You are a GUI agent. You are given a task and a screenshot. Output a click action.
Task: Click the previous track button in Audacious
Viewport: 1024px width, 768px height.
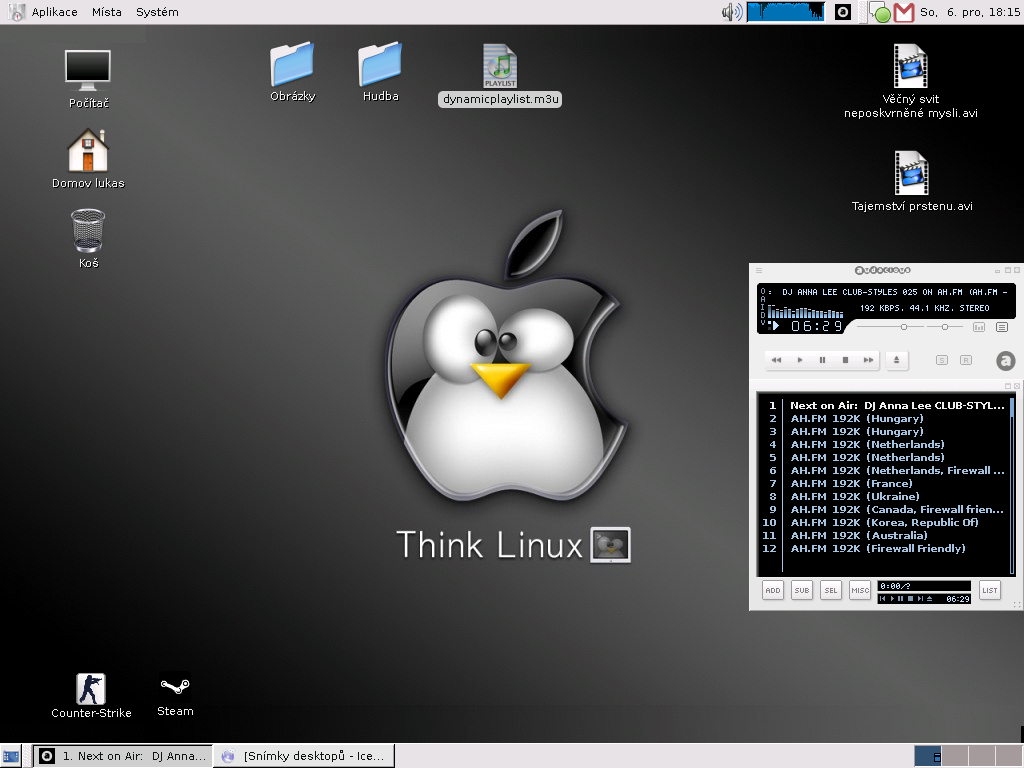(x=776, y=360)
